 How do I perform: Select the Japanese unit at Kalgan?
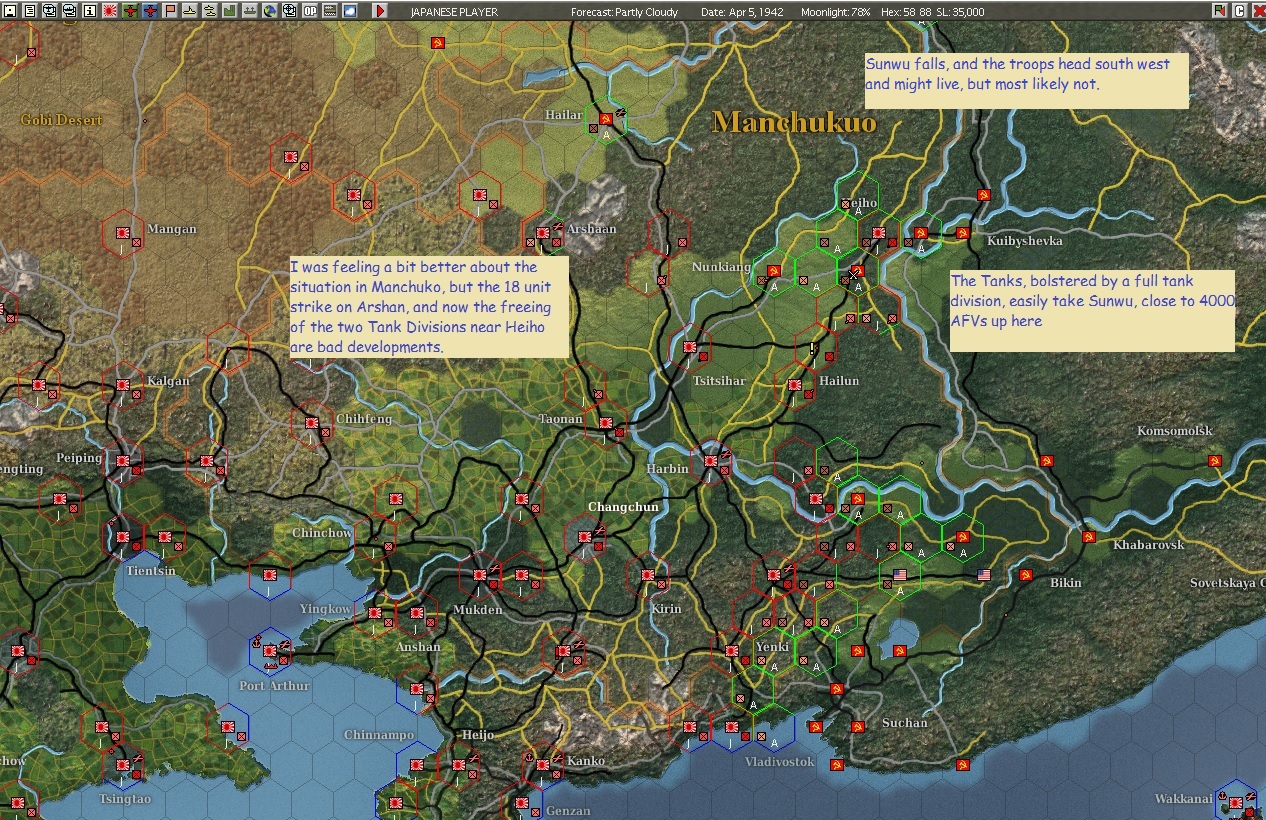click(x=123, y=385)
